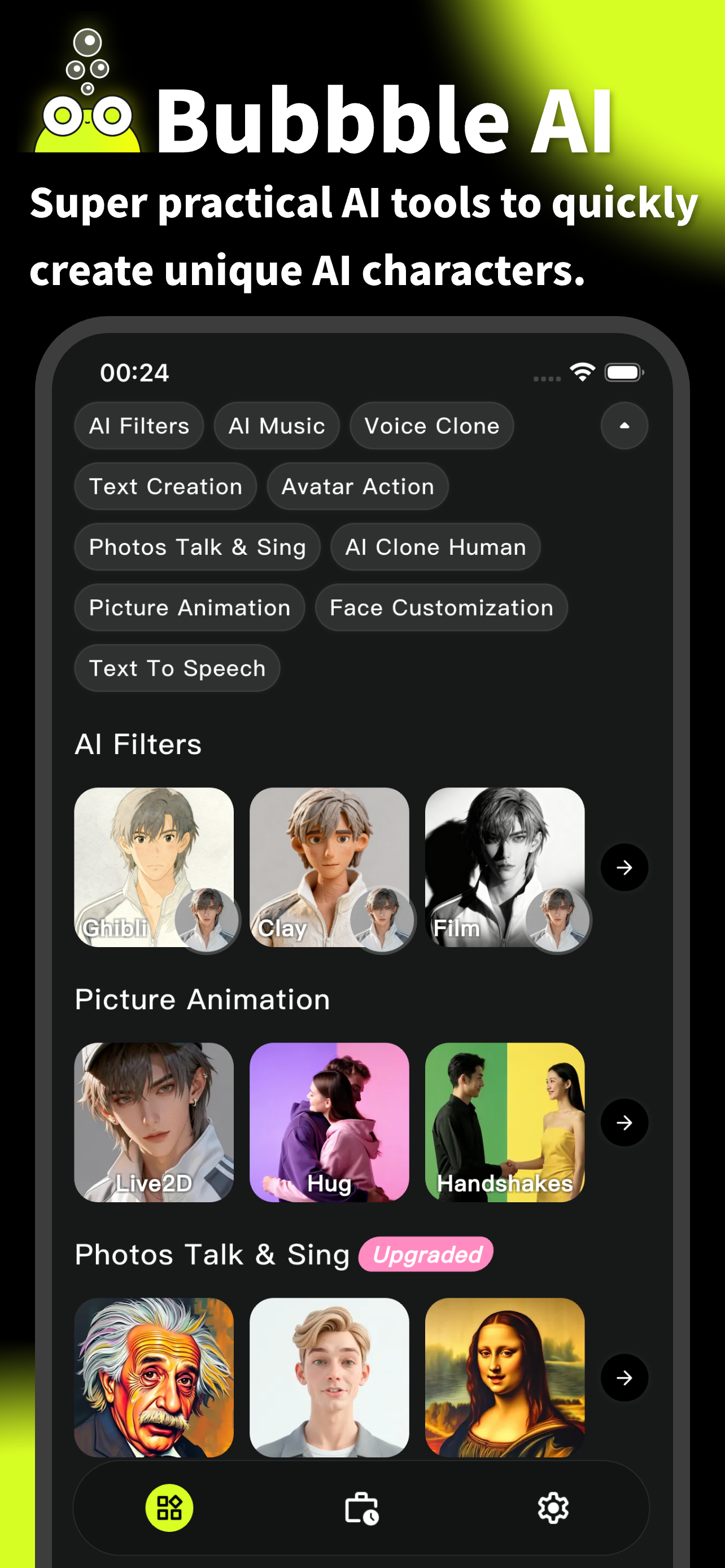Open the settings gear tab icon
The height and width of the screenshot is (1568, 725).
(553, 1508)
